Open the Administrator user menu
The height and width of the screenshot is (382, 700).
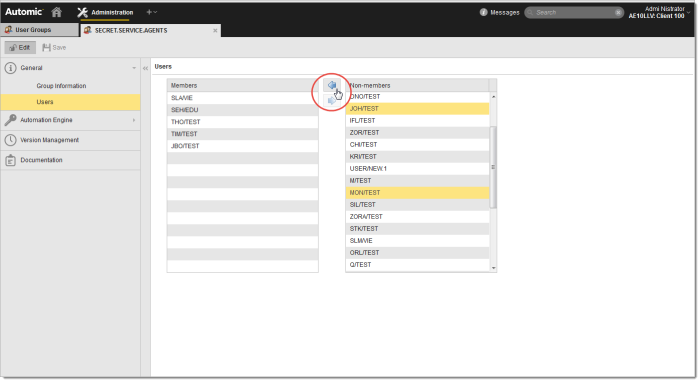point(659,12)
